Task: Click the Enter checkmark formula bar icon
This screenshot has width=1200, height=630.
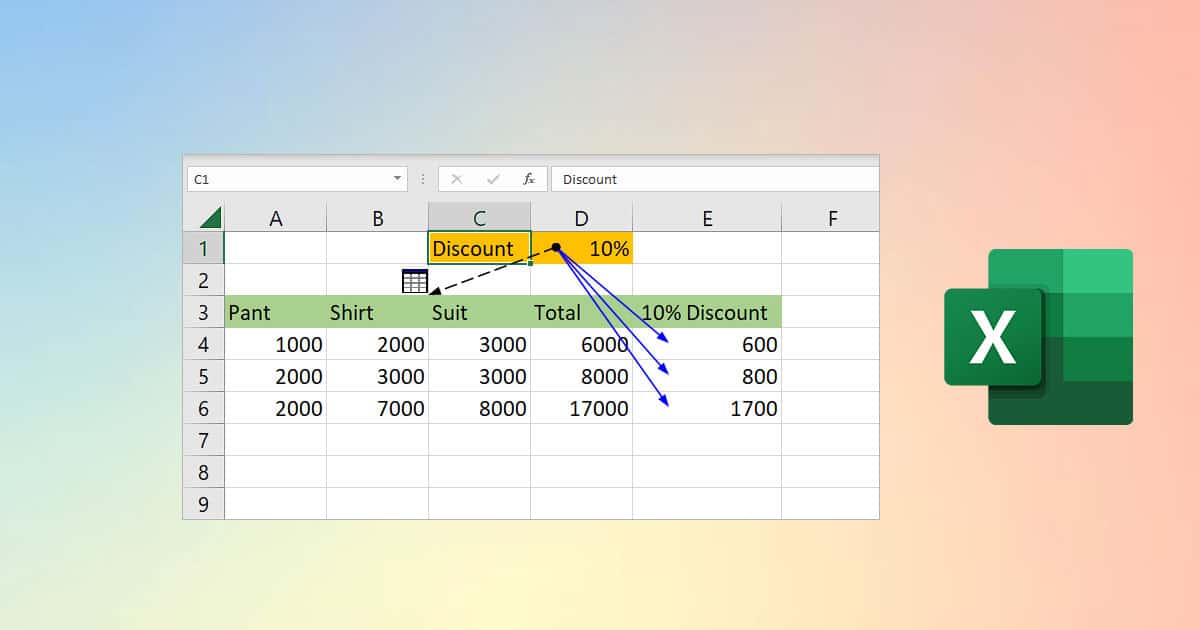Action: coord(493,179)
